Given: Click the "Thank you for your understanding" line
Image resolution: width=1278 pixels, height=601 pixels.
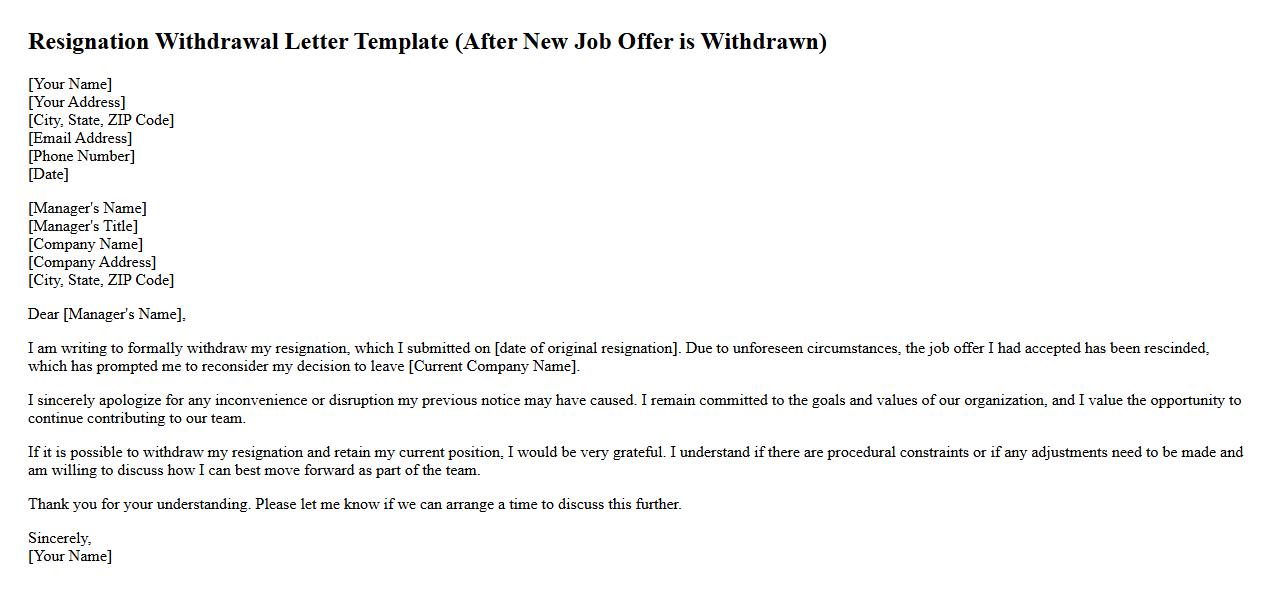Looking at the screenshot, I should [354, 504].
